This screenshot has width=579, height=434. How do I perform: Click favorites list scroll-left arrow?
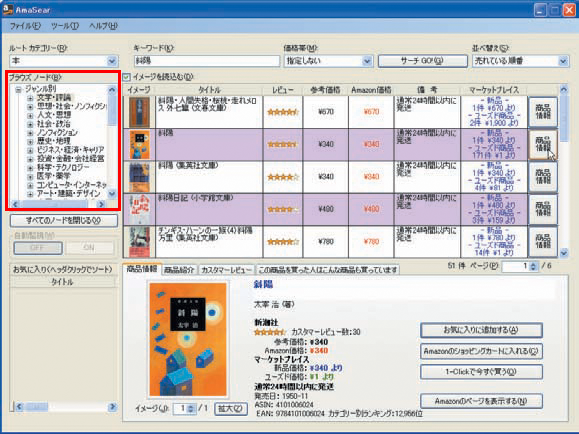click(19, 407)
